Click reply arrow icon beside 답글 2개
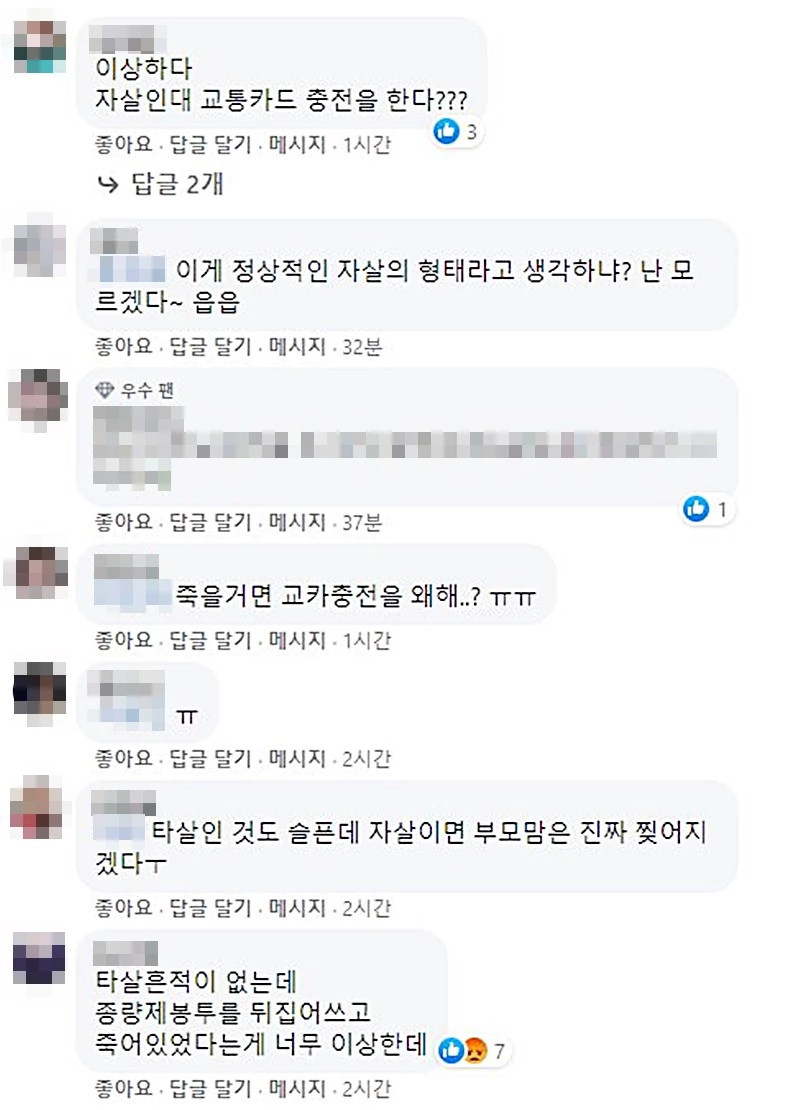800x1110 pixels. point(108,185)
